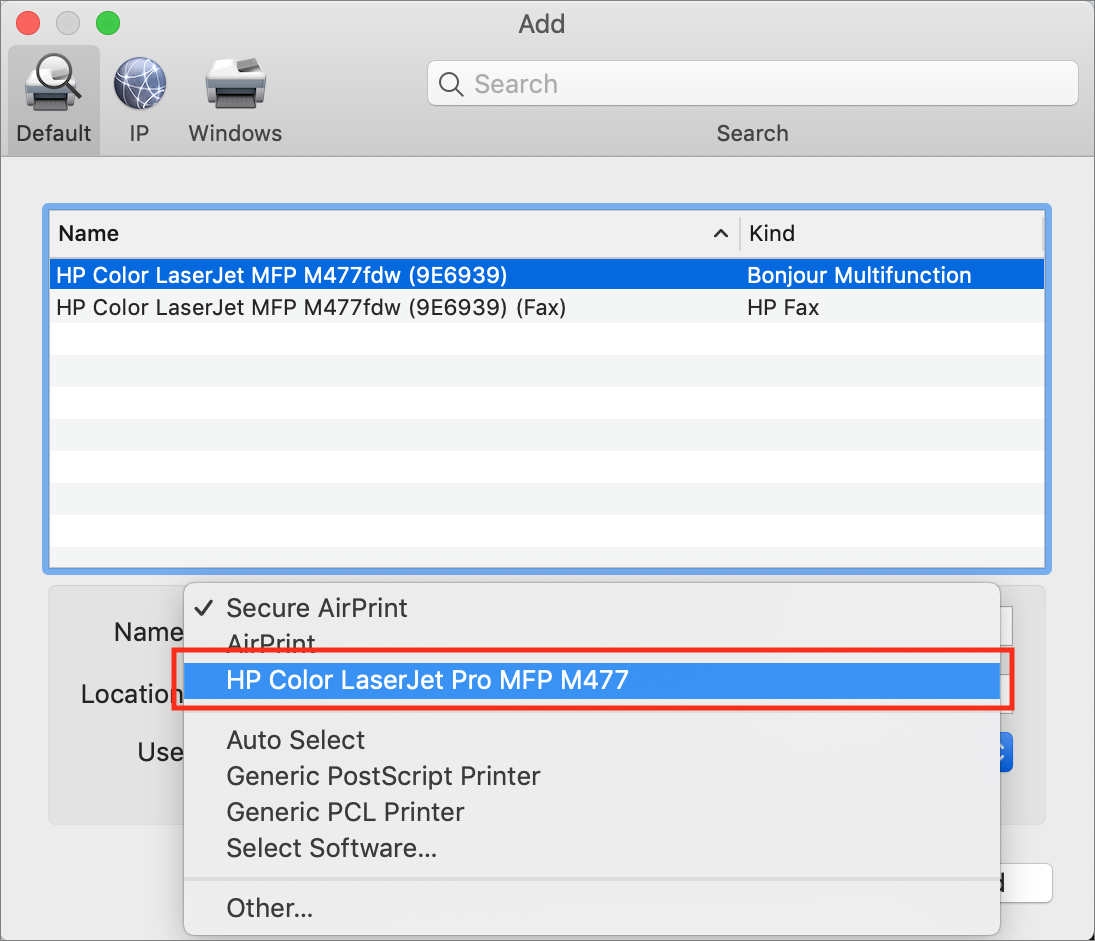Pick HP Color LaserJet Pro MFP M477 driver
The height and width of the screenshot is (941, 1095).
pos(432,679)
